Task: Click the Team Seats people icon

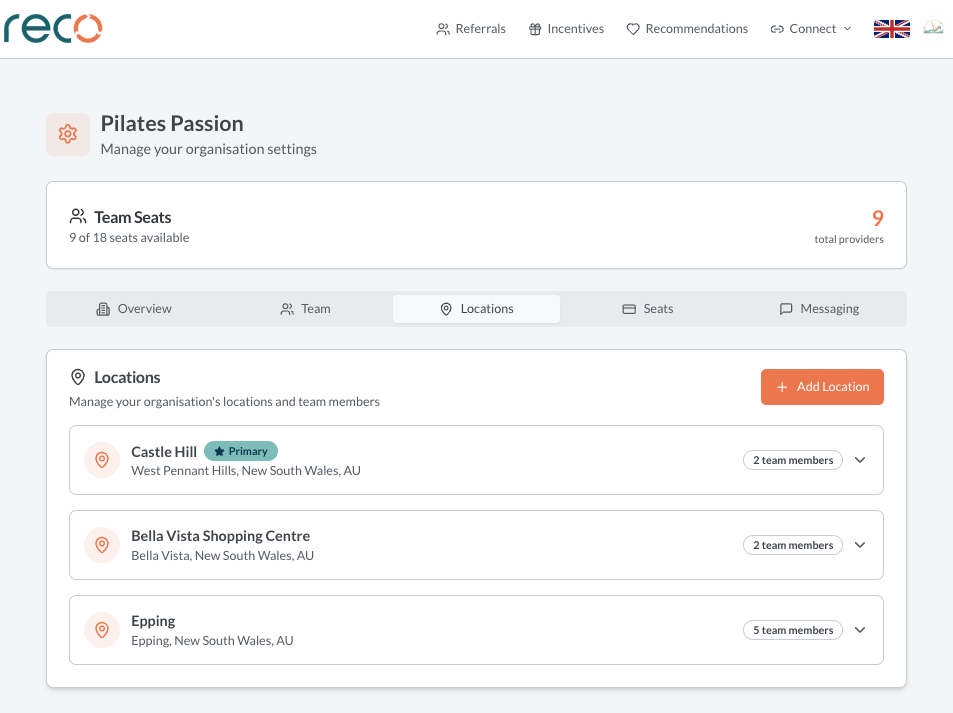Action: [78, 217]
